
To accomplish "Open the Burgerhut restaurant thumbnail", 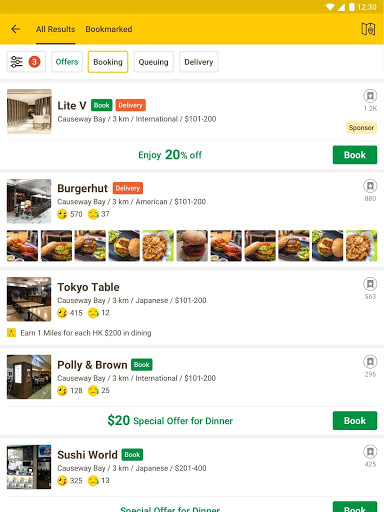I will tap(29, 201).
